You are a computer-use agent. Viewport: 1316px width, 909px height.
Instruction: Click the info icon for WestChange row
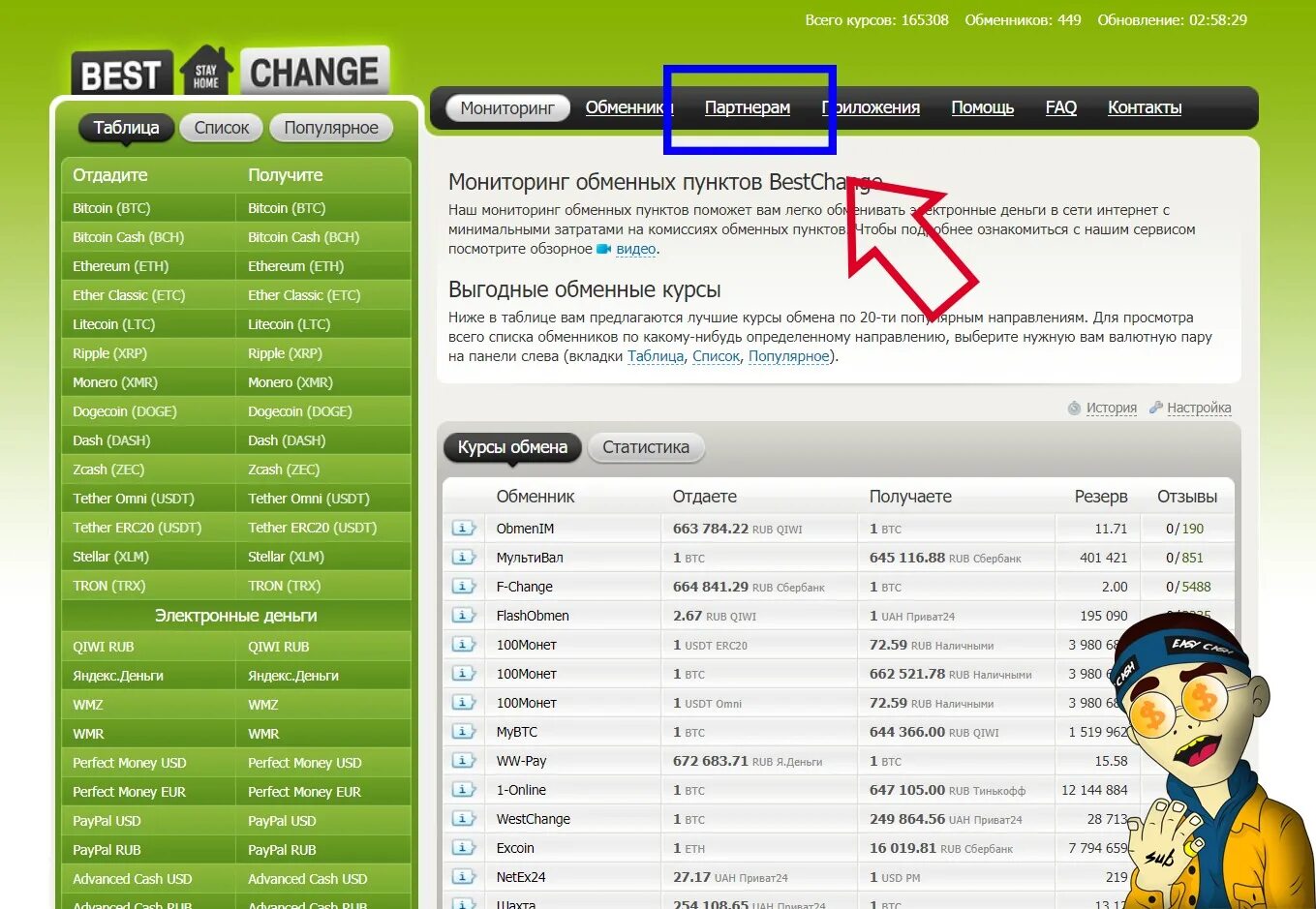pos(464,818)
